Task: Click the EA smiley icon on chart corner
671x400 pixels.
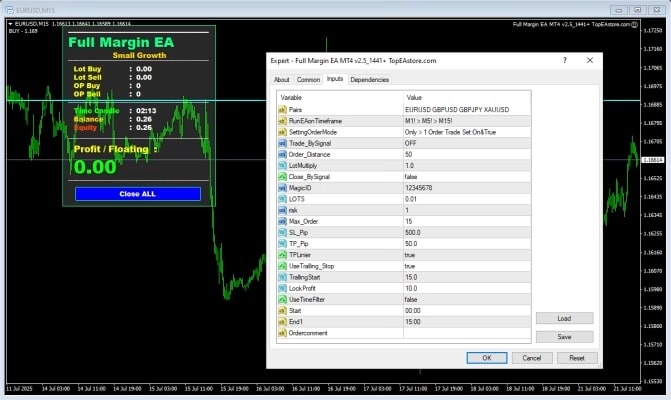Action: (635, 24)
